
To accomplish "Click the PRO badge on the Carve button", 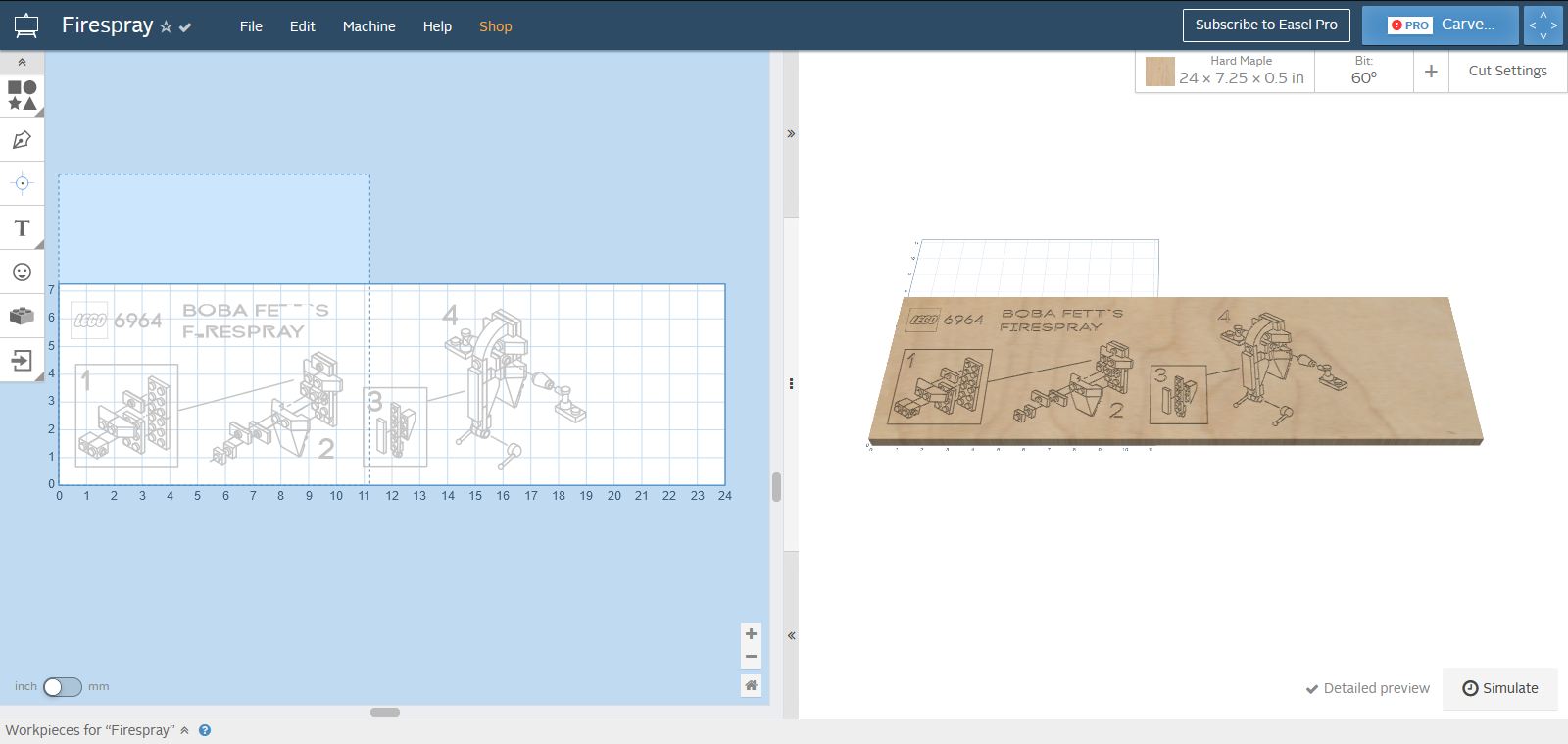I will click(1411, 25).
